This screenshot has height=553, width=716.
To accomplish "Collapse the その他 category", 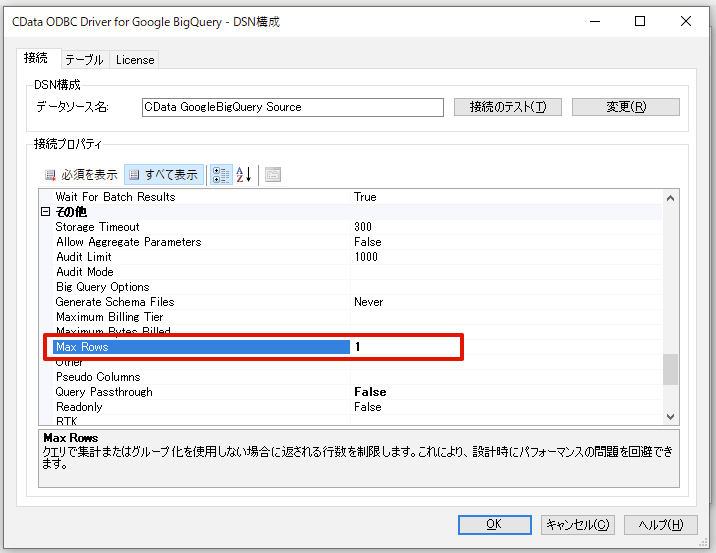I will click(x=45, y=211).
